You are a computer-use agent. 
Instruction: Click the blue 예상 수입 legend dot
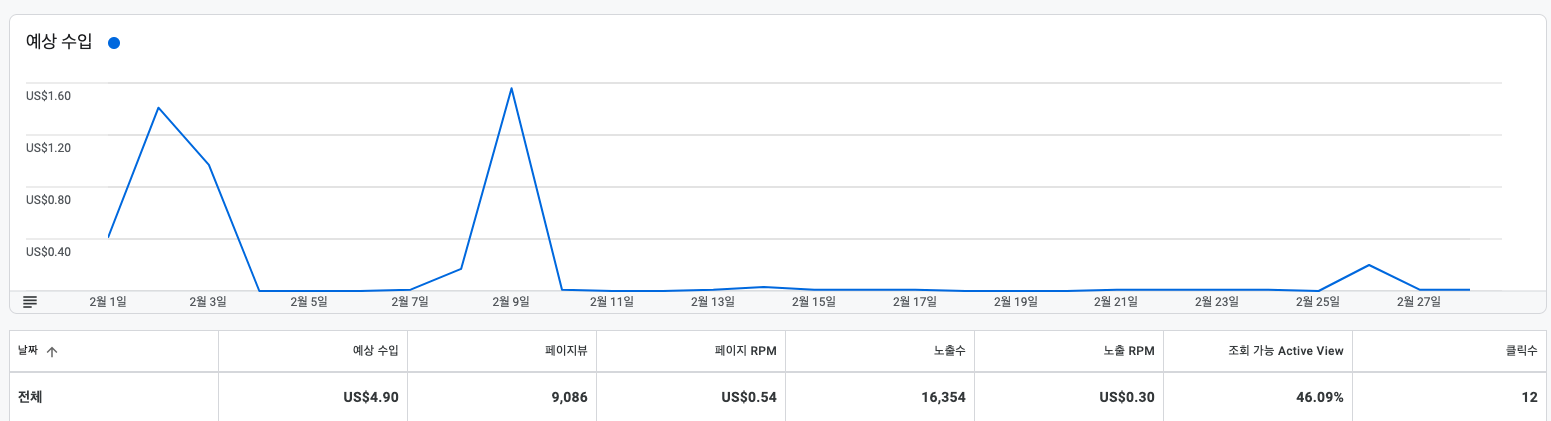tap(114, 43)
